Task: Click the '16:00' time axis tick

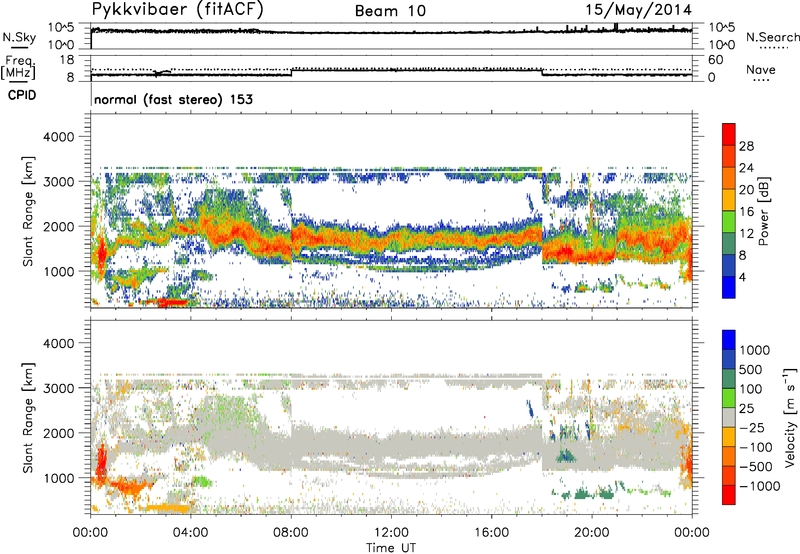Action: (491, 533)
